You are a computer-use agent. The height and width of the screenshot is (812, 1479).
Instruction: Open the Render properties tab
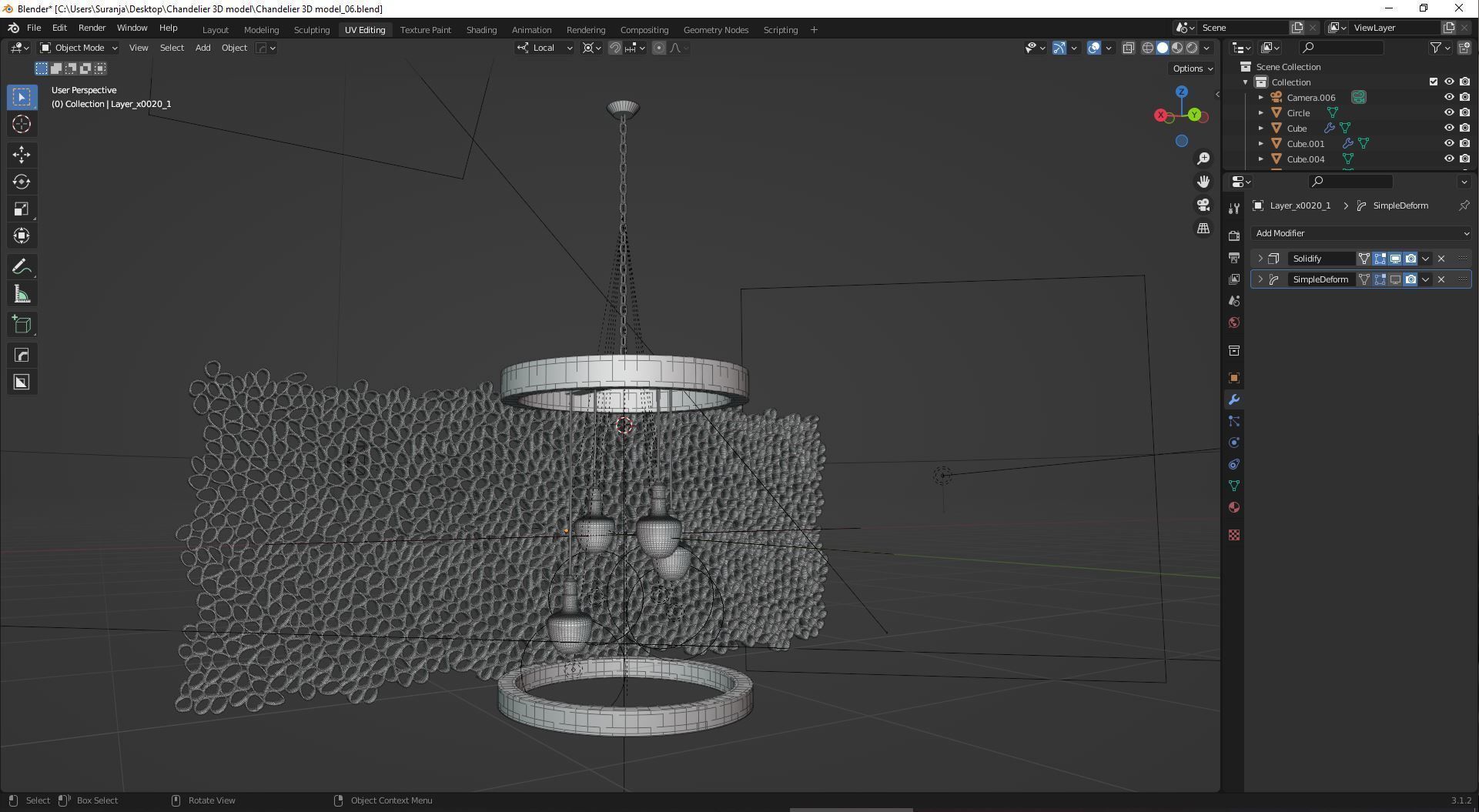point(1234,236)
